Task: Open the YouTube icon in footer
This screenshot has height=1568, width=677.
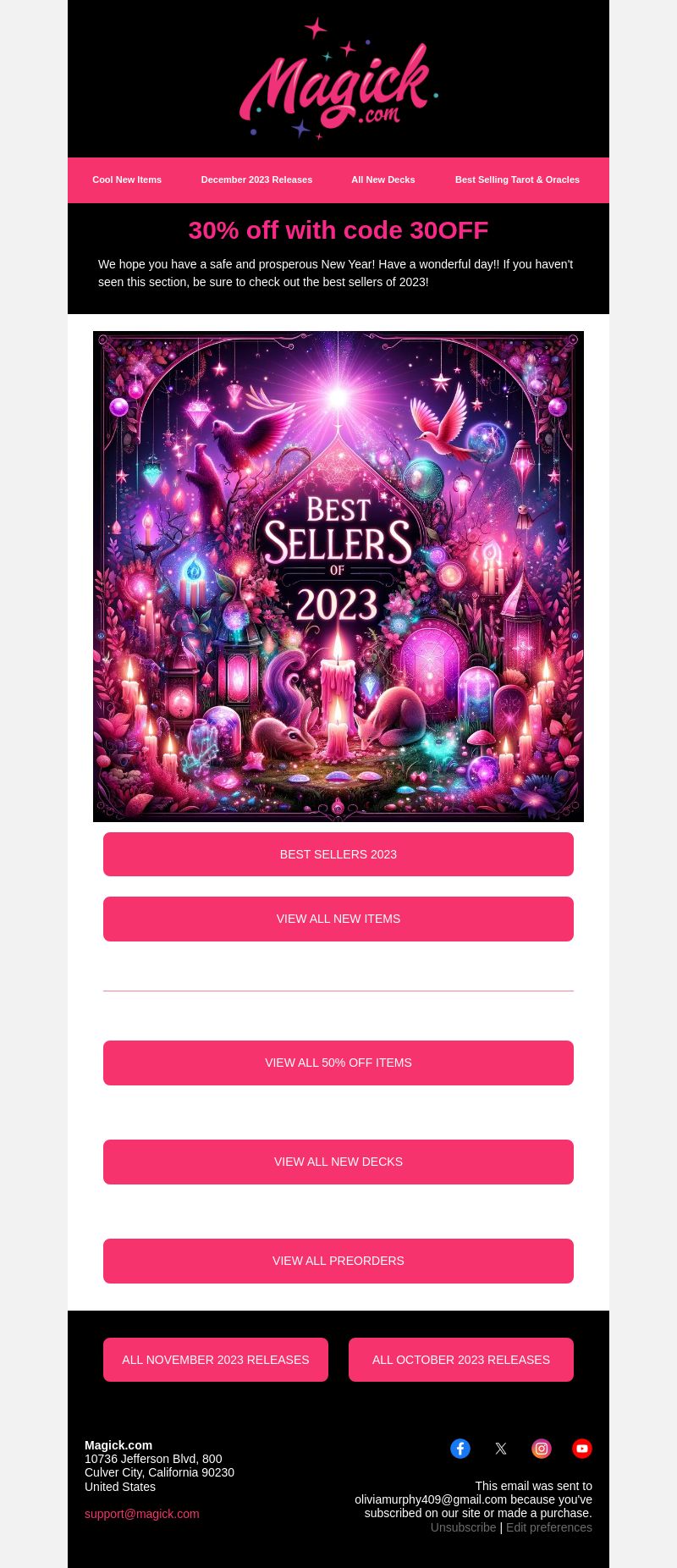Action: pyautogui.click(x=582, y=1449)
